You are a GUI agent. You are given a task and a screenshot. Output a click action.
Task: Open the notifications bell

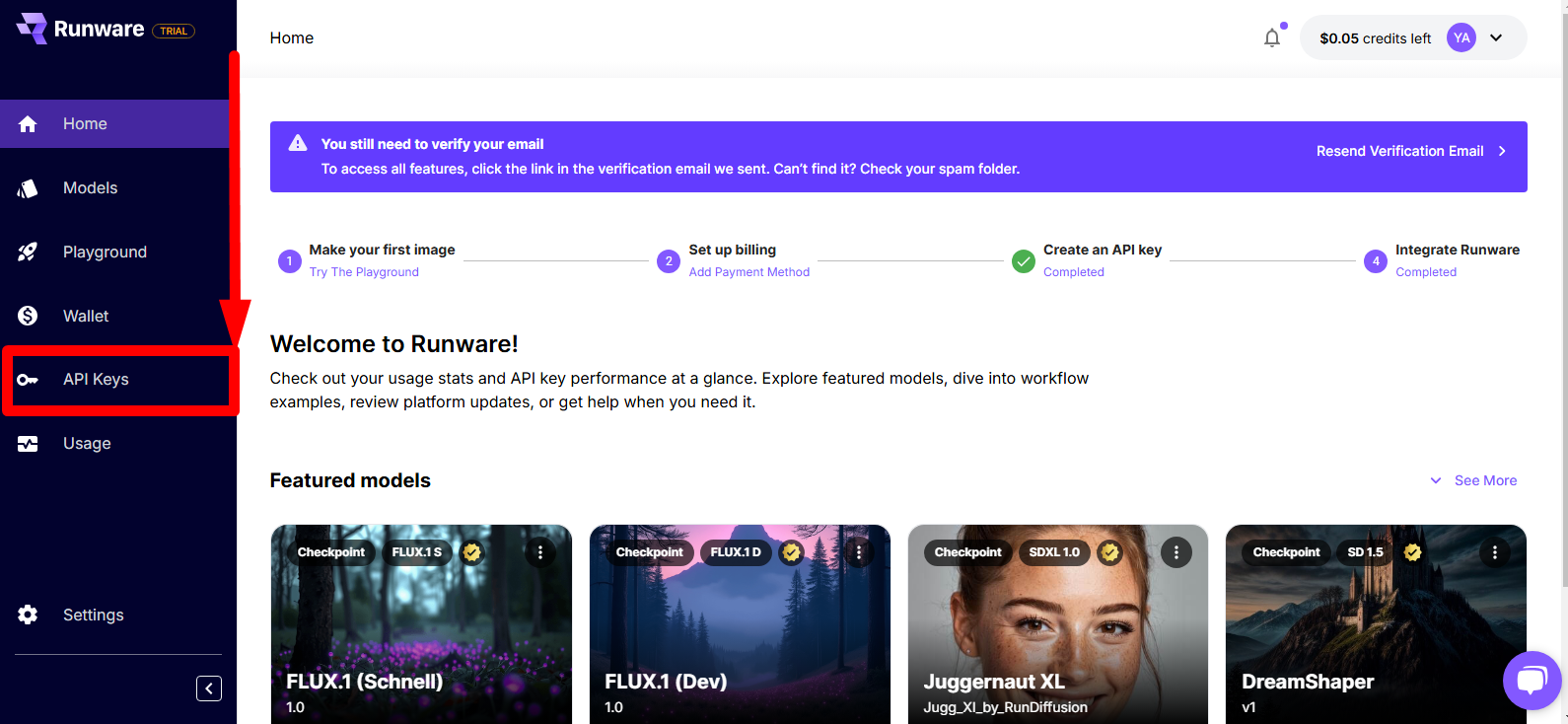pos(1272,37)
